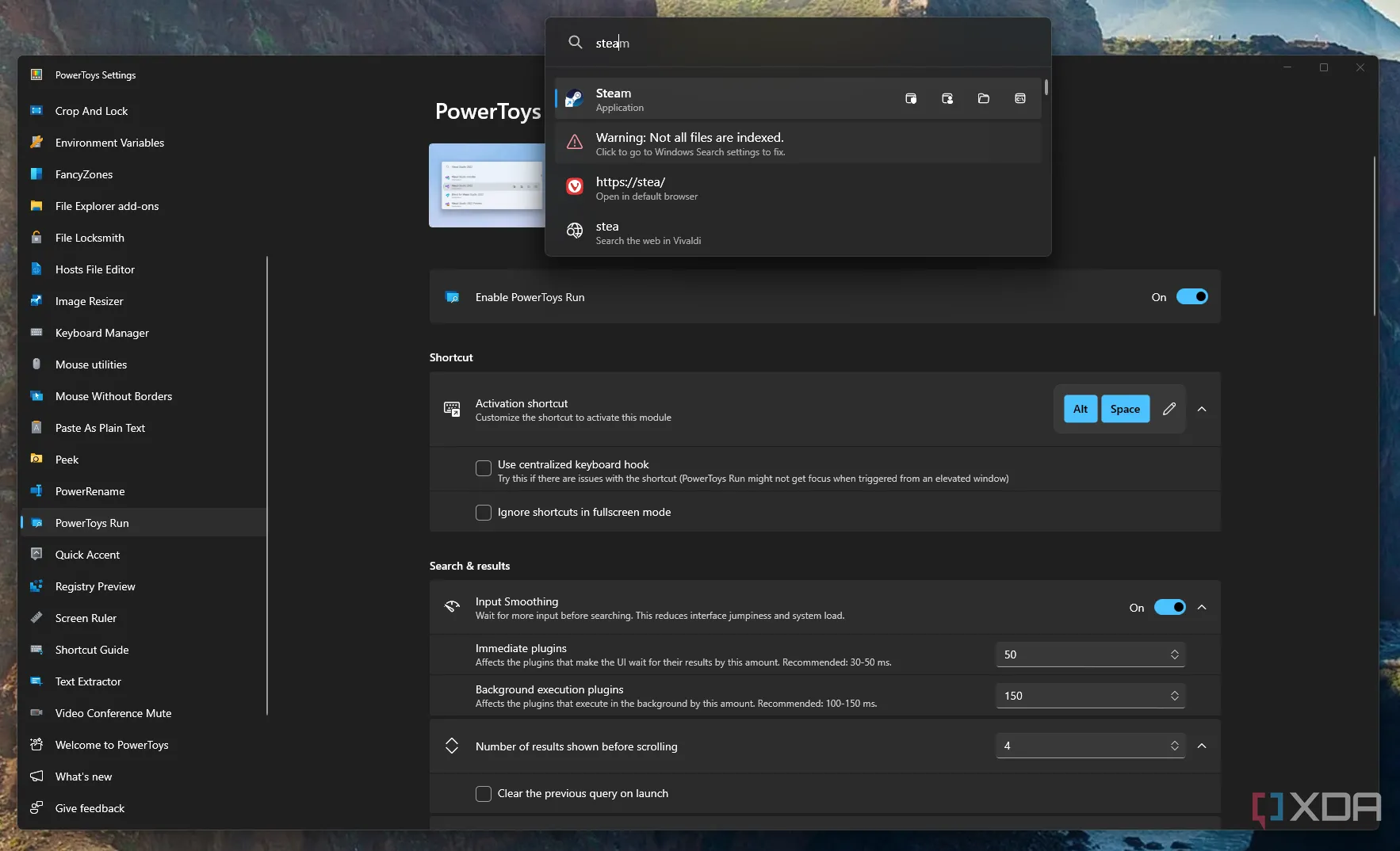Click the Vivaldi icon beside https://stea/
This screenshot has height=851, width=1400.
pyautogui.click(x=575, y=187)
